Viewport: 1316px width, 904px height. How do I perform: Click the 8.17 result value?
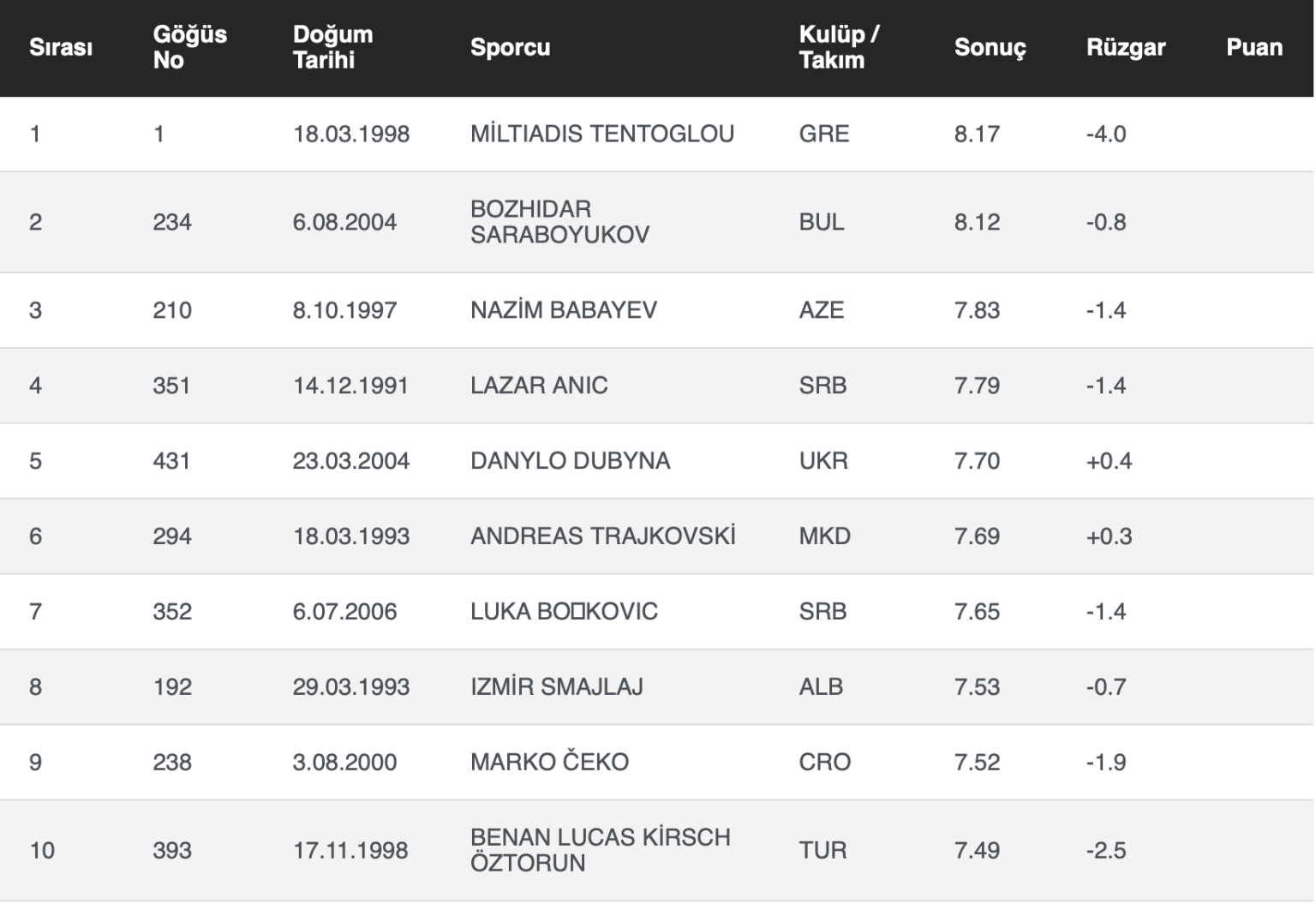click(977, 134)
